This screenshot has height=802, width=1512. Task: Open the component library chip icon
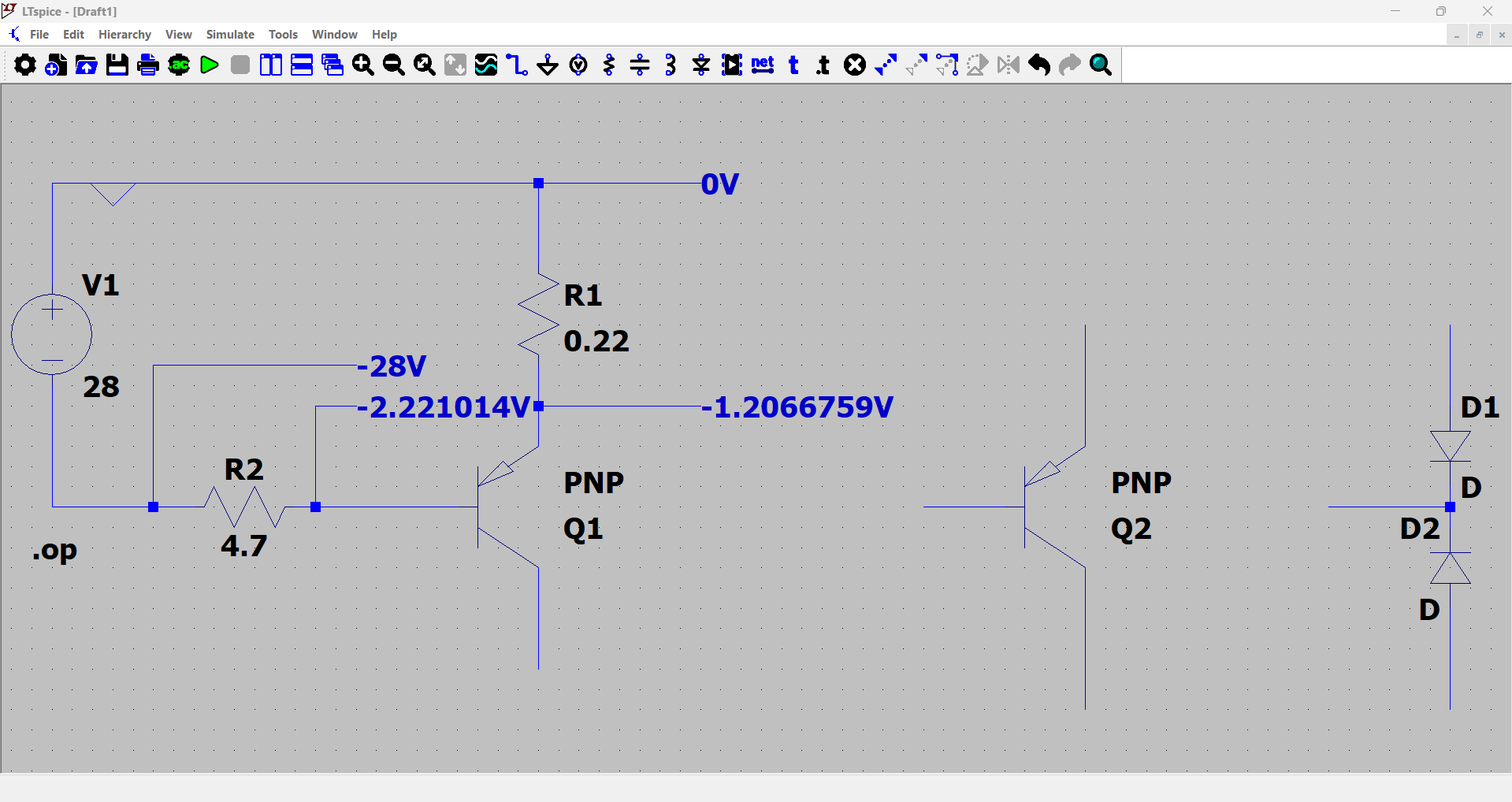[x=732, y=65]
